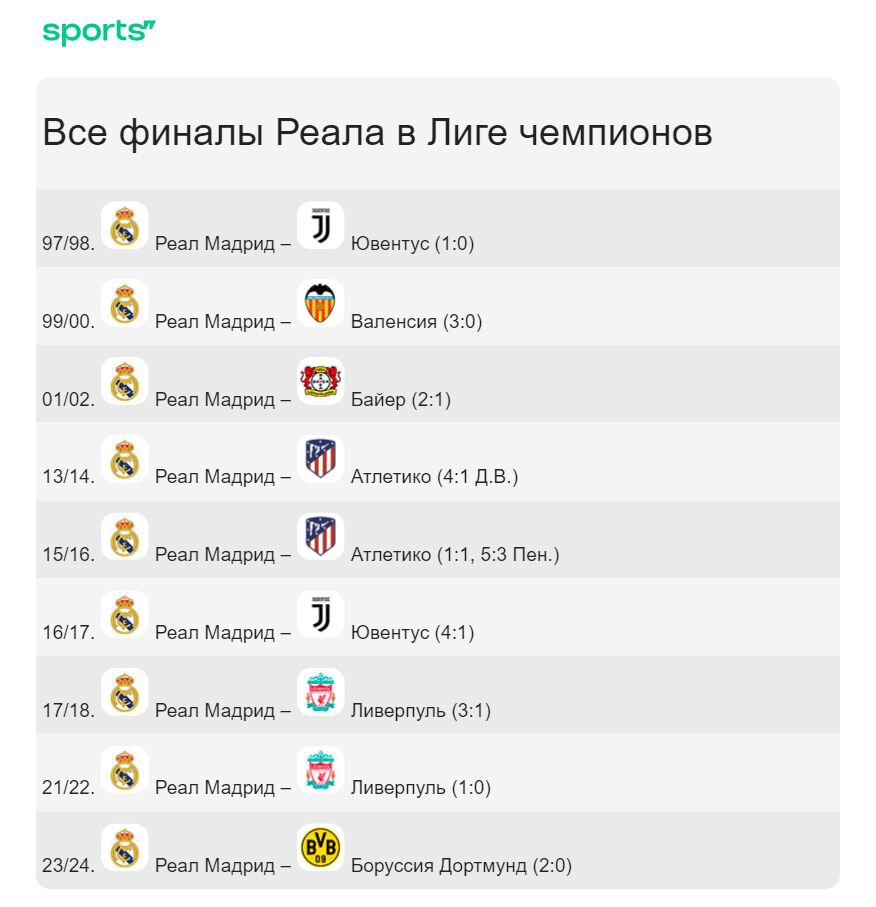Open Боруссия Дортмунд (2:0) link
Screen dimensions: 876x907
point(461,866)
